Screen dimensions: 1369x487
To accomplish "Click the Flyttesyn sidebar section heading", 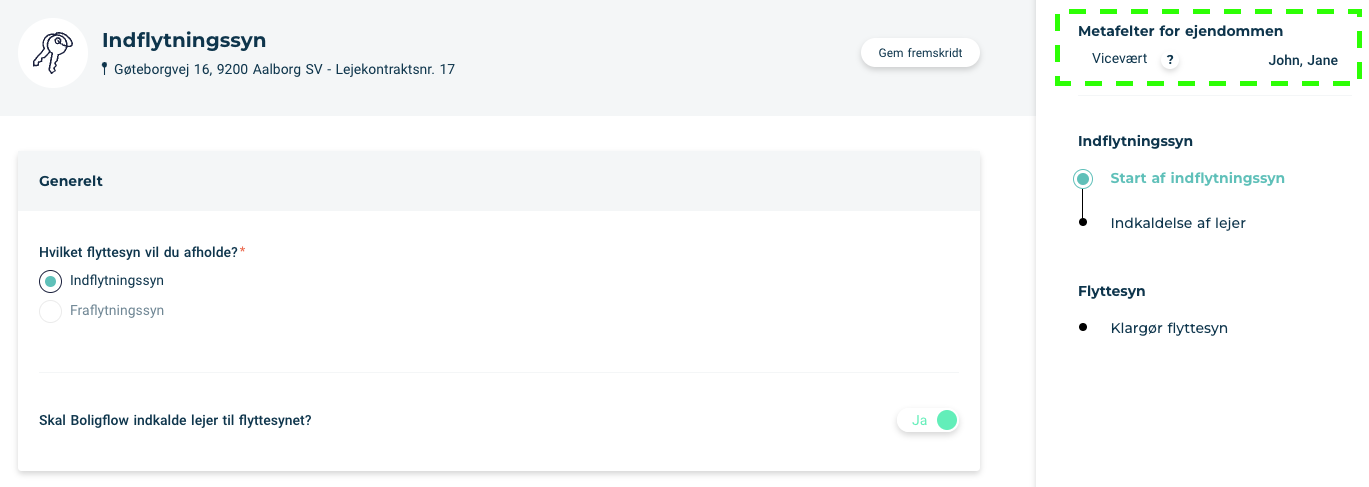I will (1111, 291).
